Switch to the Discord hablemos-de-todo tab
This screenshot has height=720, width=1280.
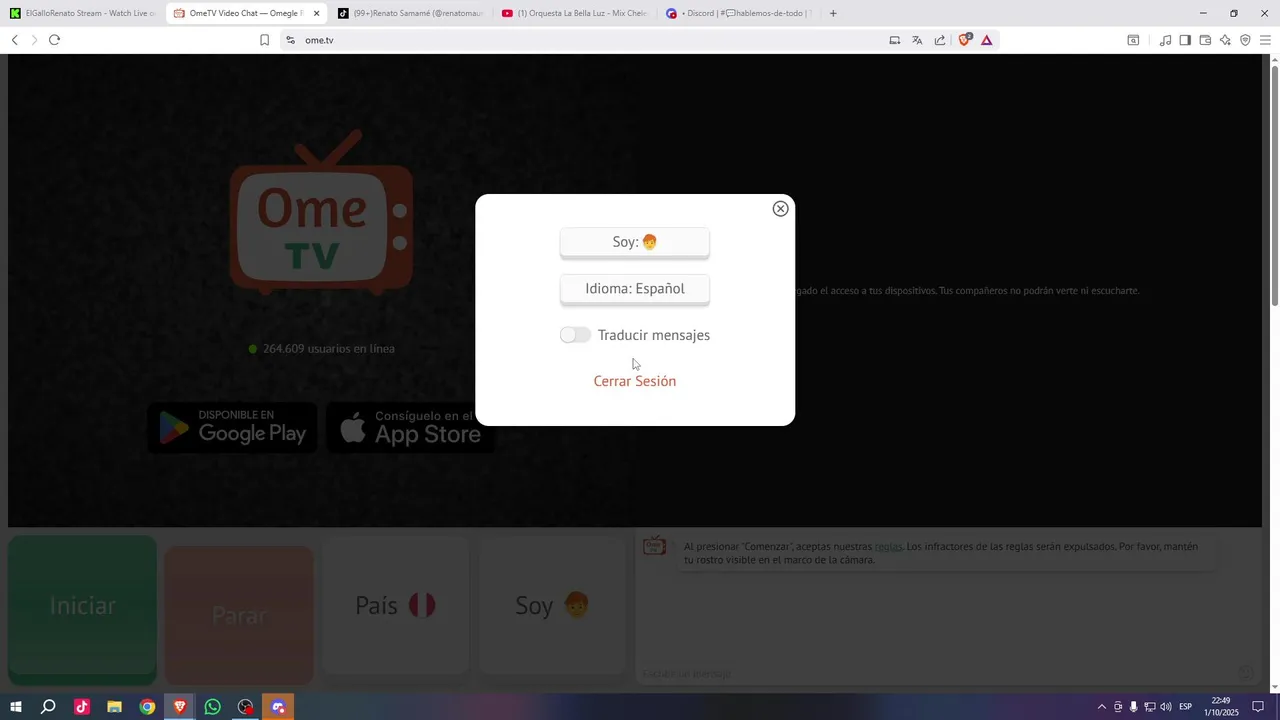pos(738,13)
